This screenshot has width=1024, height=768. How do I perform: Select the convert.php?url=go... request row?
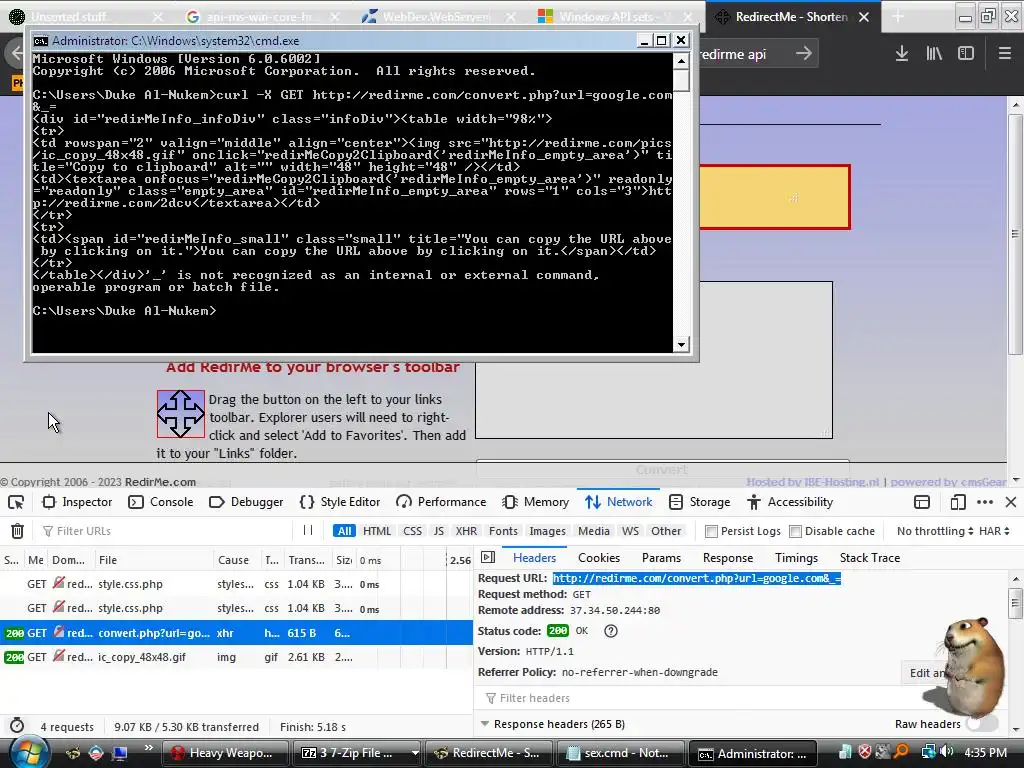tap(236, 633)
